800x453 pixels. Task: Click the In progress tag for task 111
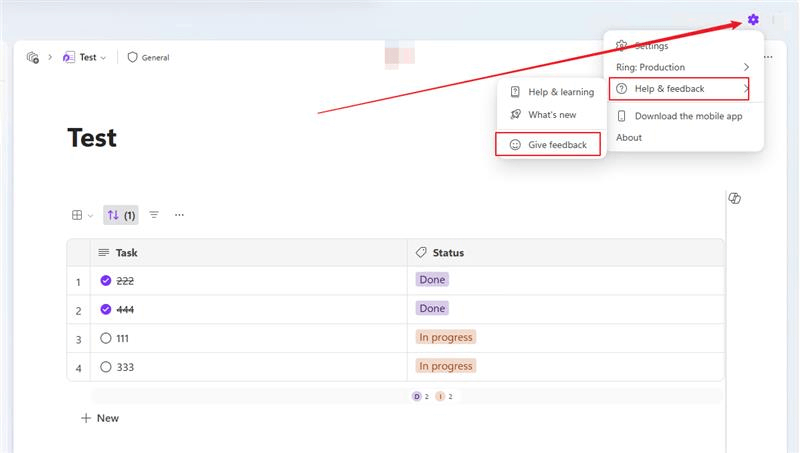coord(446,337)
